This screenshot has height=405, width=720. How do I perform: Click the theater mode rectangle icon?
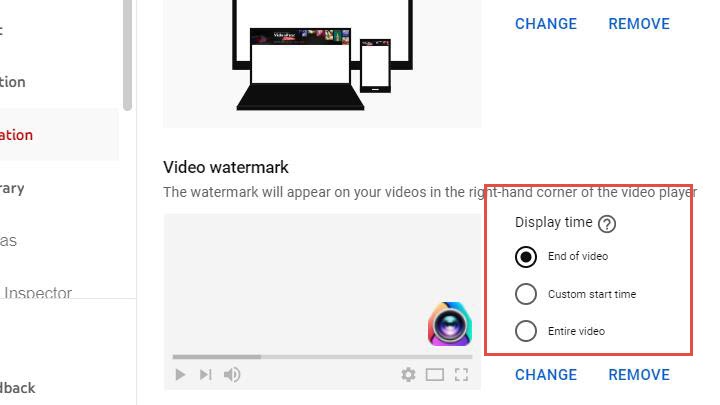point(434,375)
